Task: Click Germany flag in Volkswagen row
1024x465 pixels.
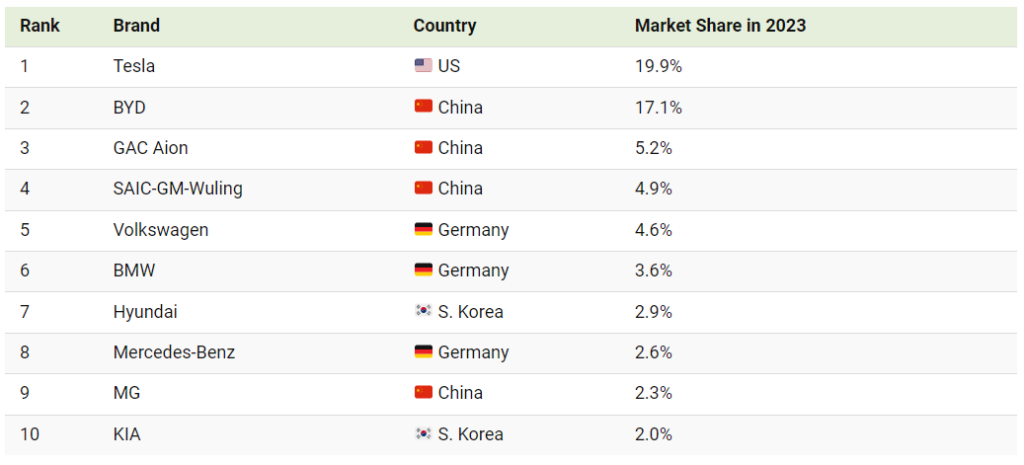Action: [x=423, y=230]
